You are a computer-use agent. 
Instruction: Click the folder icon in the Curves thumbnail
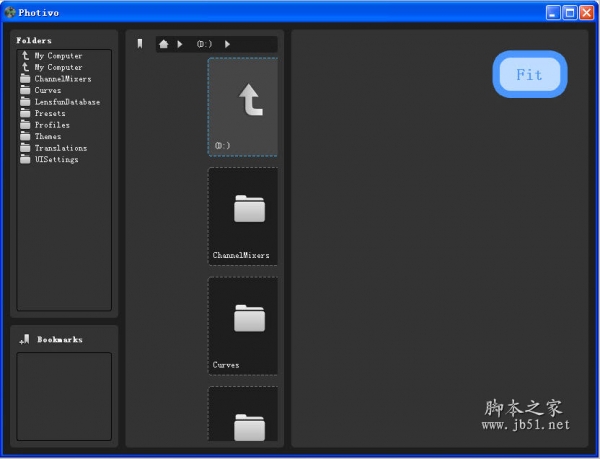pyautogui.click(x=249, y=318)
